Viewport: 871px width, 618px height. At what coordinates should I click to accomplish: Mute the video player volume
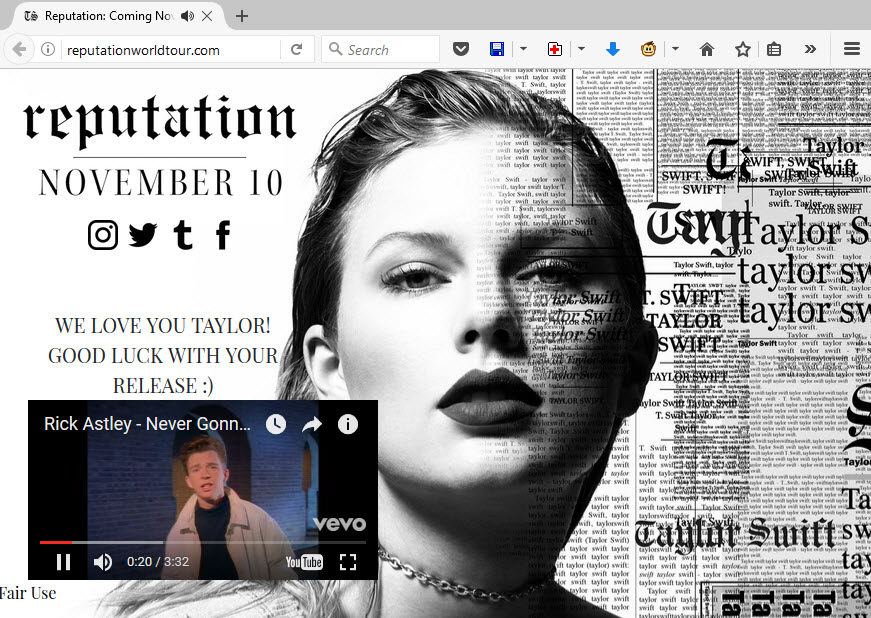[103, 562]
